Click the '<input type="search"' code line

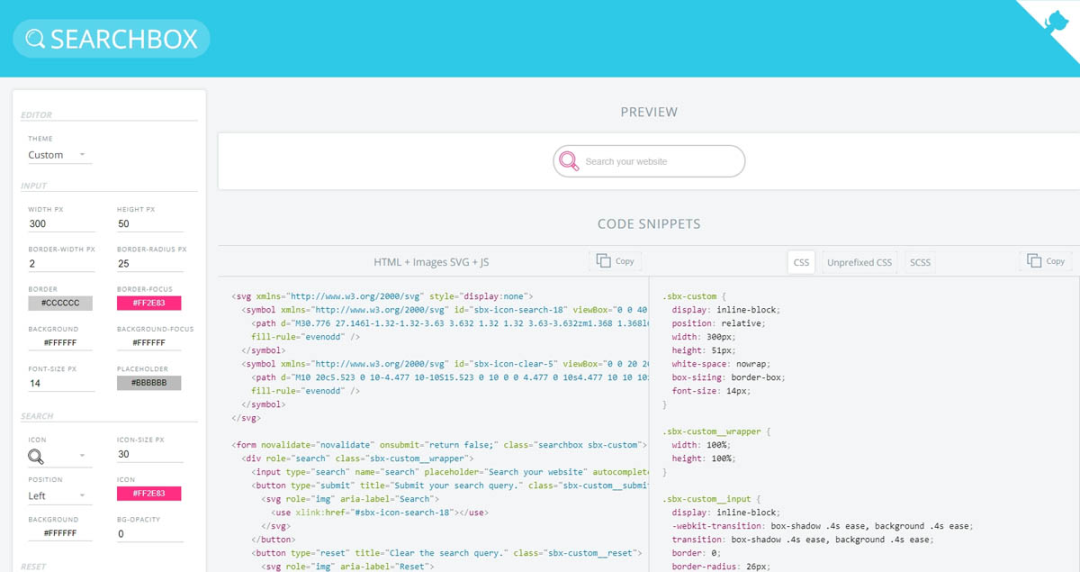[450, 472]
